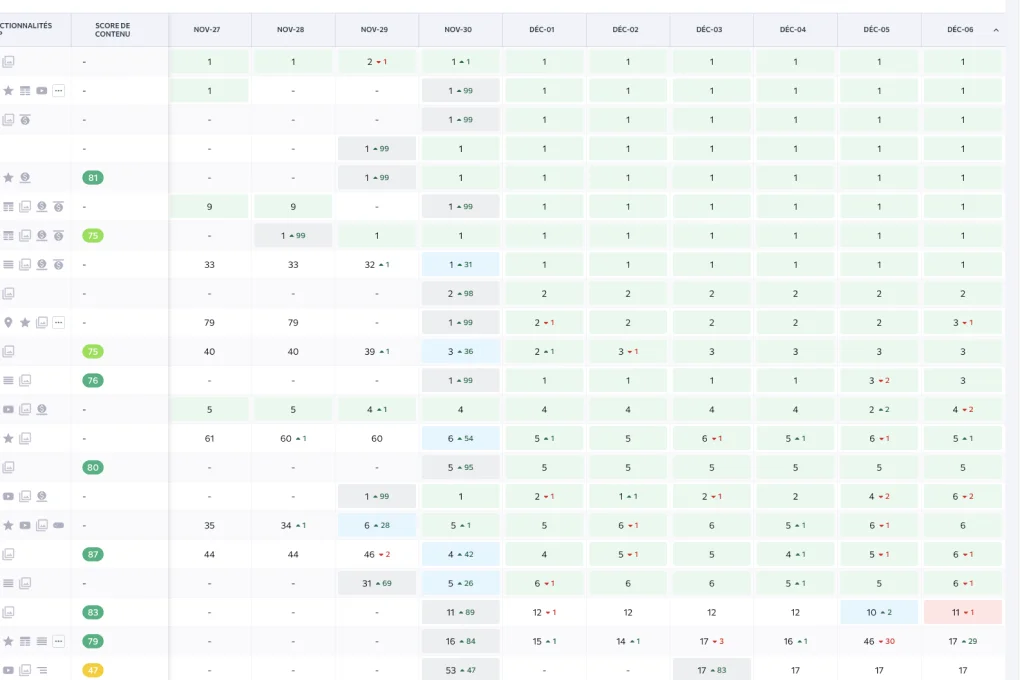This screenshot has width=1020, height=680.
Task: Click the map pin icon in features column
Action: (9, 323)
